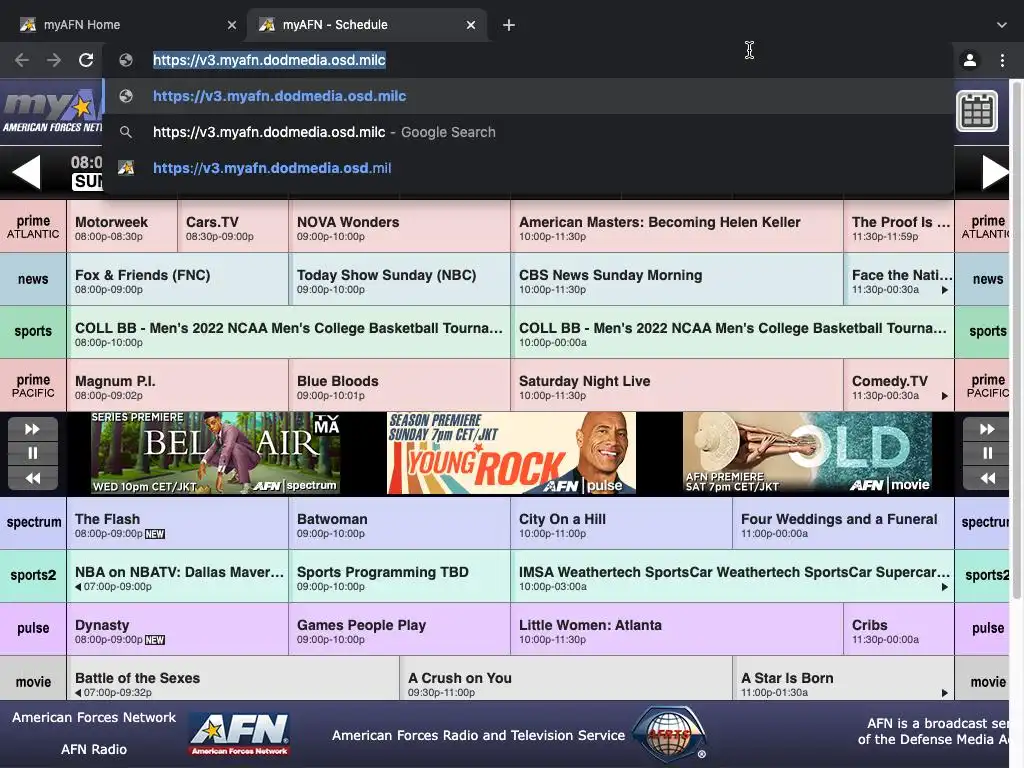The height and width of the screenshot is (768, 1024).
Task: Open the Young Rock season premiere banner
Action: pos(511,453)
